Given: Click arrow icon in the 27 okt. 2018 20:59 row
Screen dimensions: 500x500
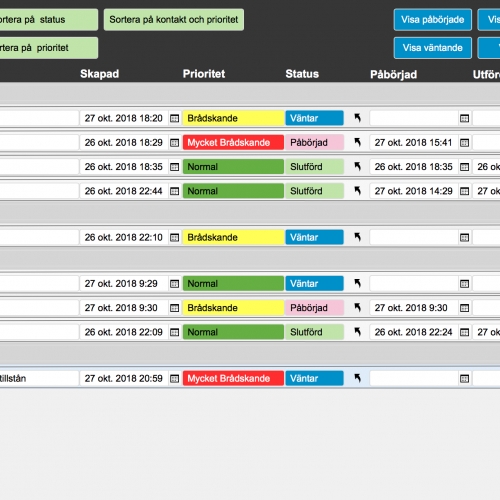Looking at the screenshot, I should (357, 378).
